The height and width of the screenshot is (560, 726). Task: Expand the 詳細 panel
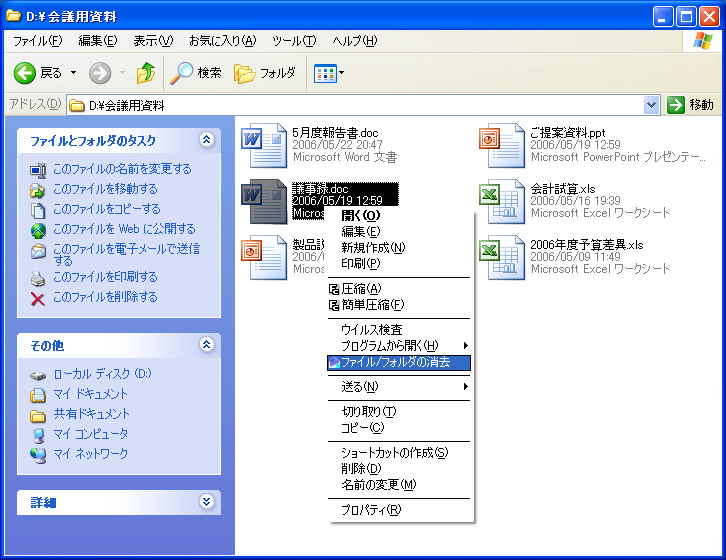(x=207, y=501)
